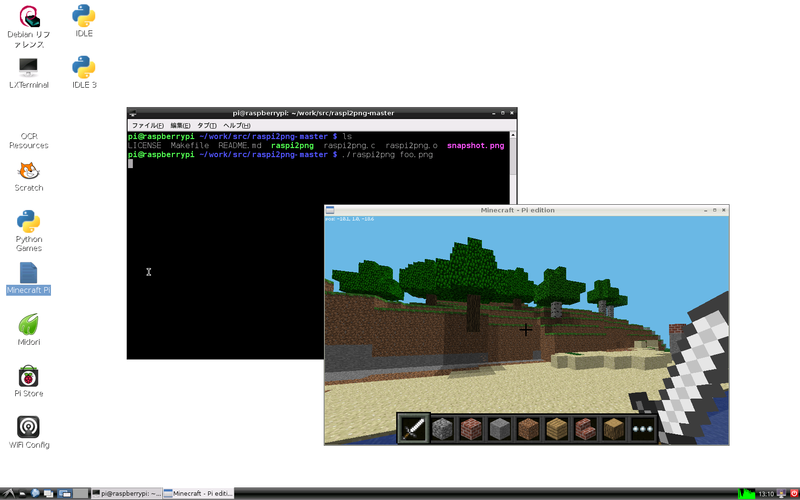Click the terminal window menu icon in titlebar
The width and height of the screenshot is (800, 500).
[133, 113]
